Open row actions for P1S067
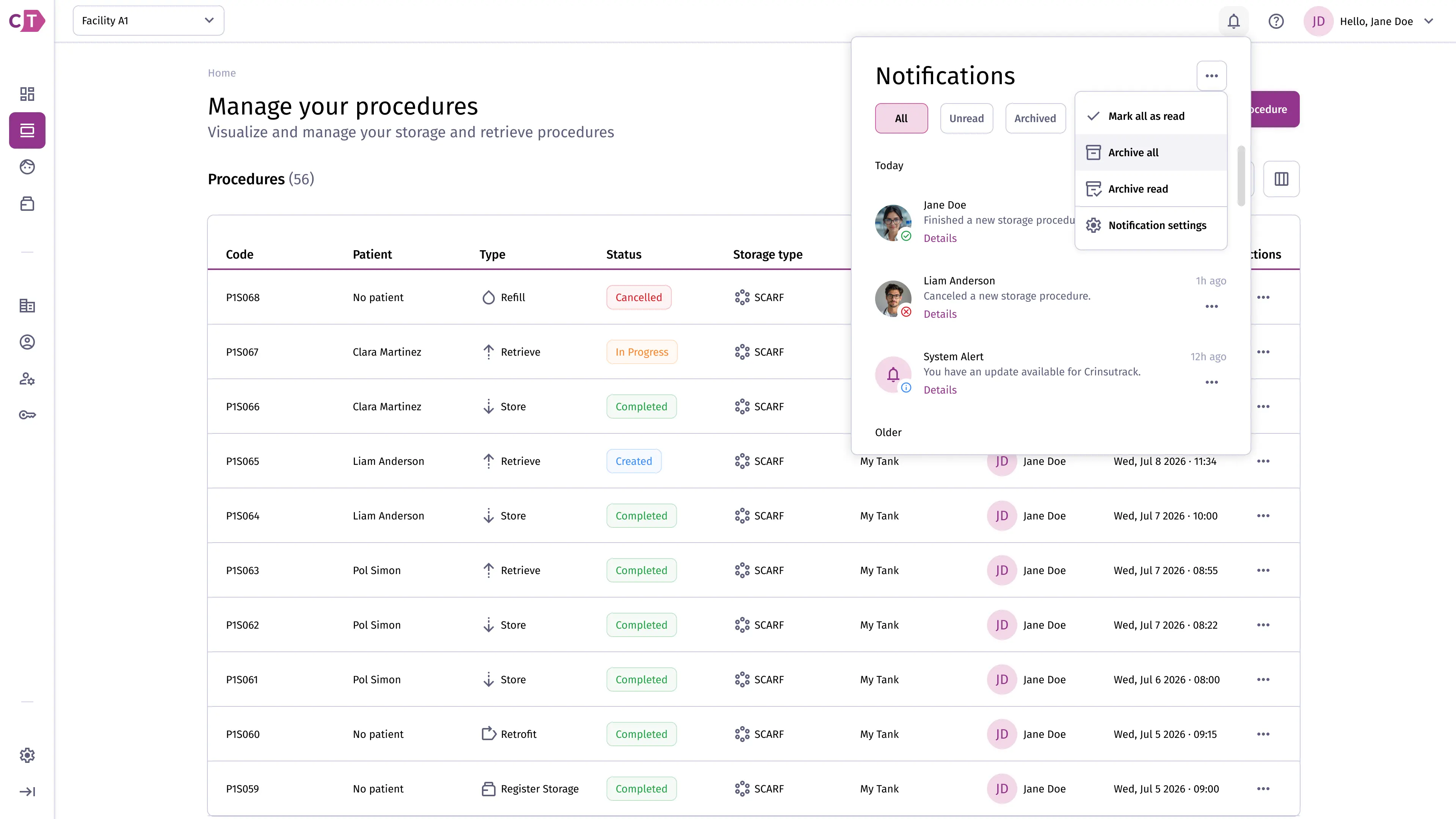 (x=1263, y=351)
